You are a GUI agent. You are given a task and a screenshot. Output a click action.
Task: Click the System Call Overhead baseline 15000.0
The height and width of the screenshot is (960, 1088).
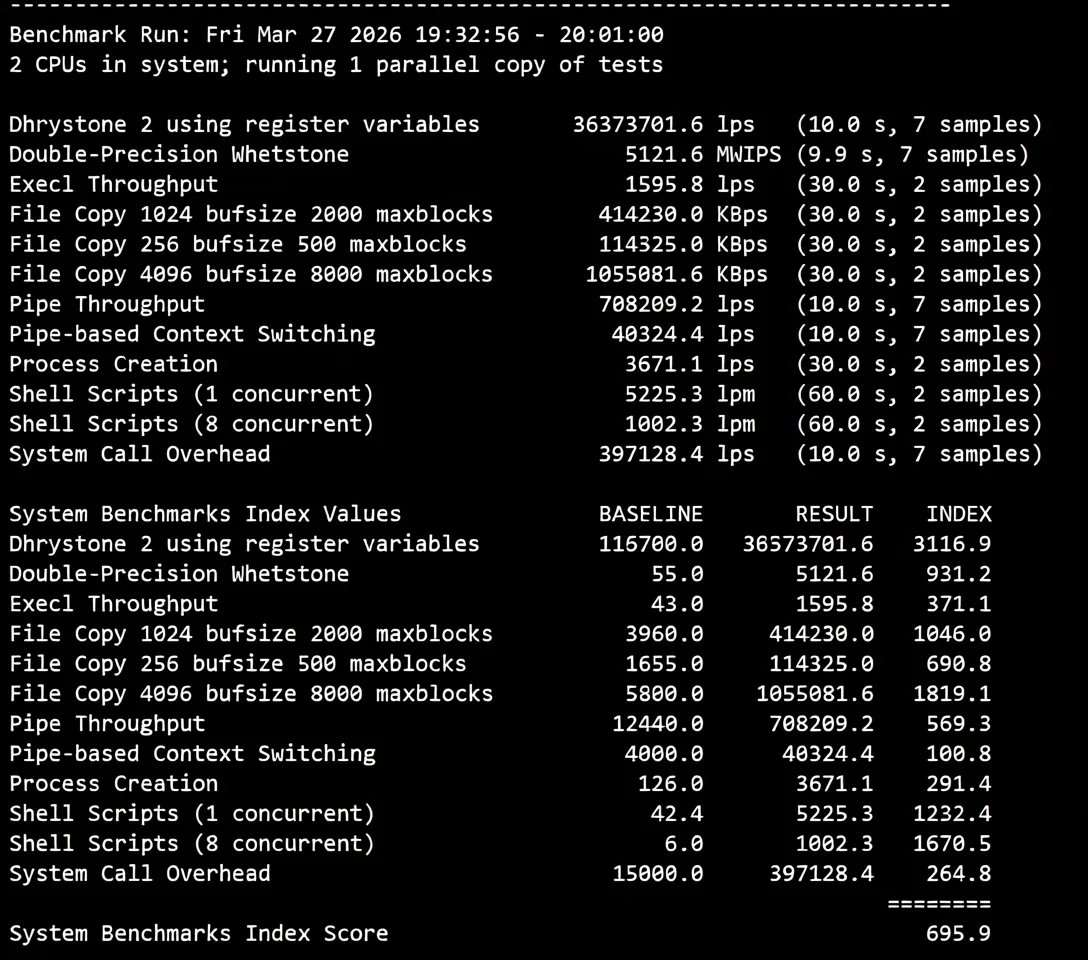(x=657, y=875)
